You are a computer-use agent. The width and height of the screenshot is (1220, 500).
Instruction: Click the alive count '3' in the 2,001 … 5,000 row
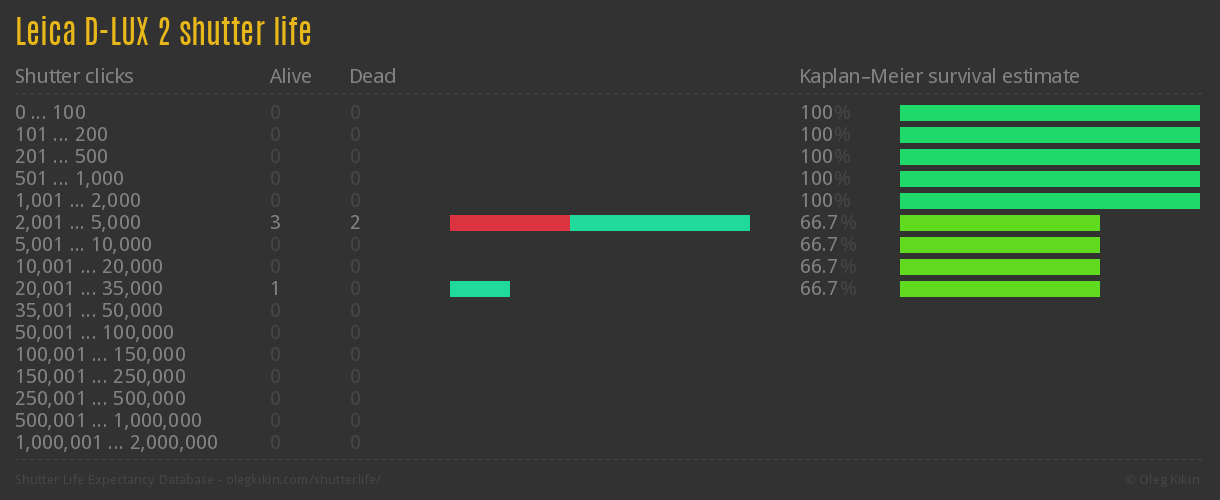coord(275,223)
